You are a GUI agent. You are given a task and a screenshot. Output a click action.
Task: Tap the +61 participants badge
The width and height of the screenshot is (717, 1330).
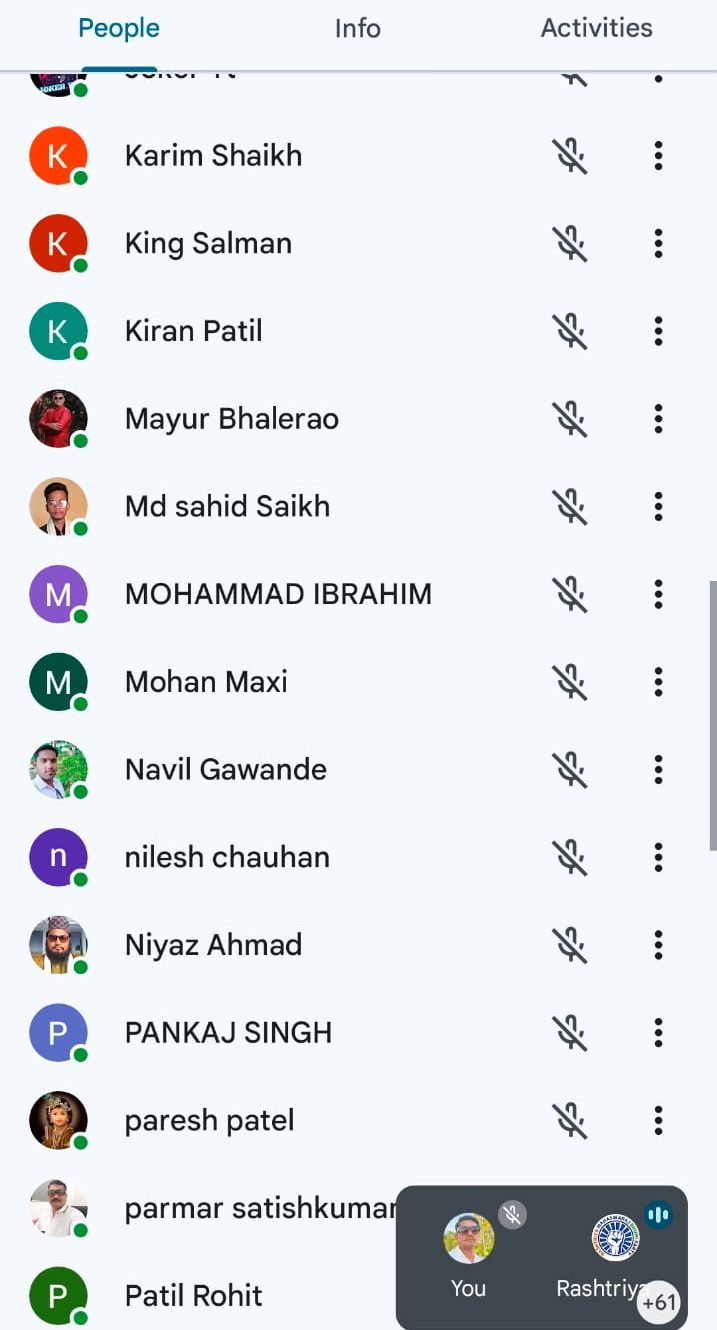[660, 1302]
